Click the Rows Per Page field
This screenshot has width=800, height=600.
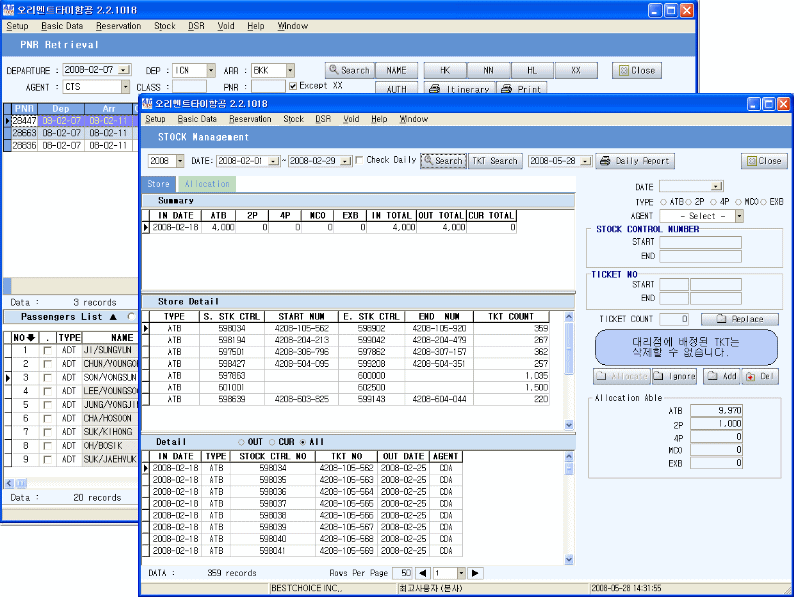[x=403, y=573]
